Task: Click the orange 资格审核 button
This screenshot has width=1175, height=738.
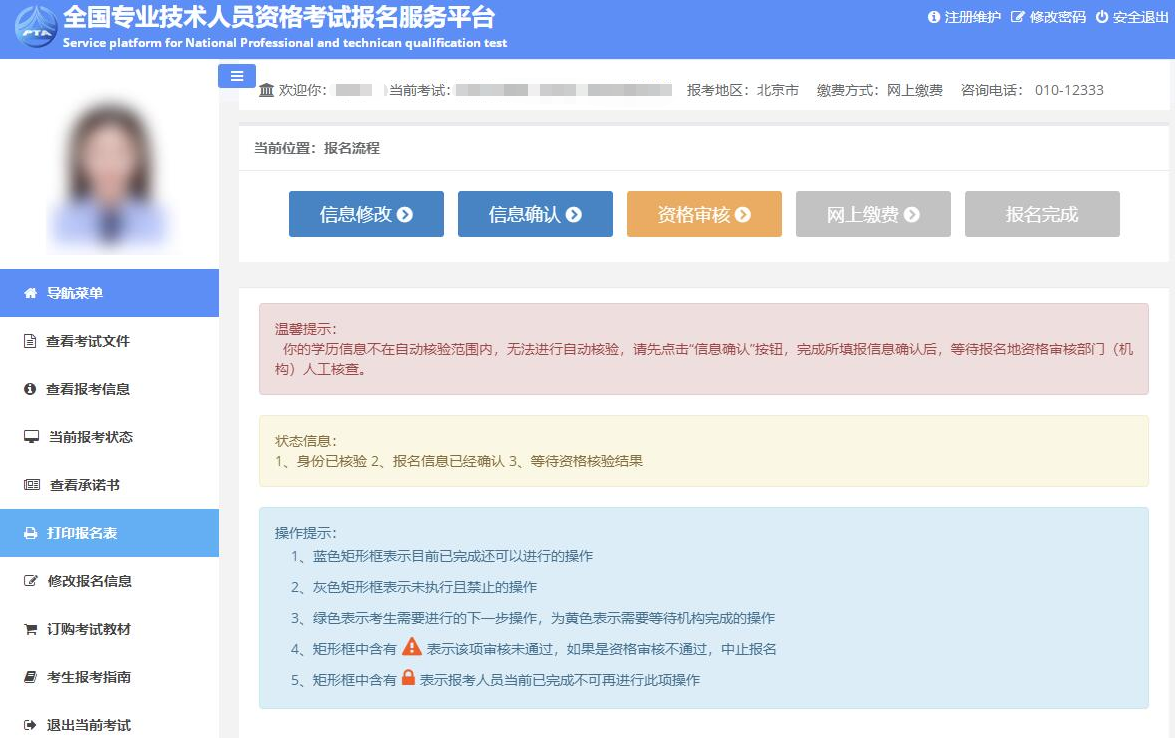Action: click(704, 214)
